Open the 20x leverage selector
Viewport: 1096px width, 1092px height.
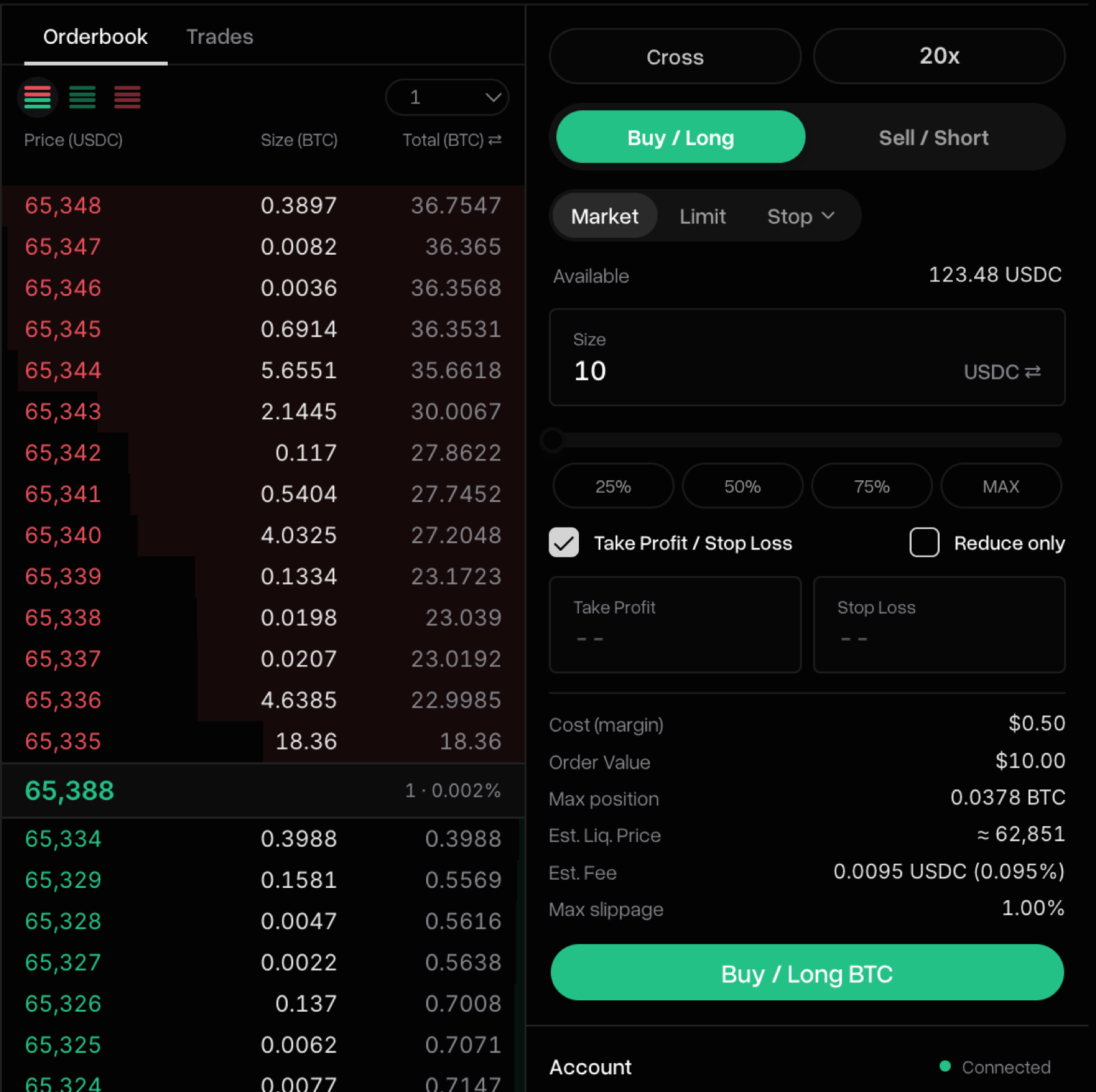point(938,56)
